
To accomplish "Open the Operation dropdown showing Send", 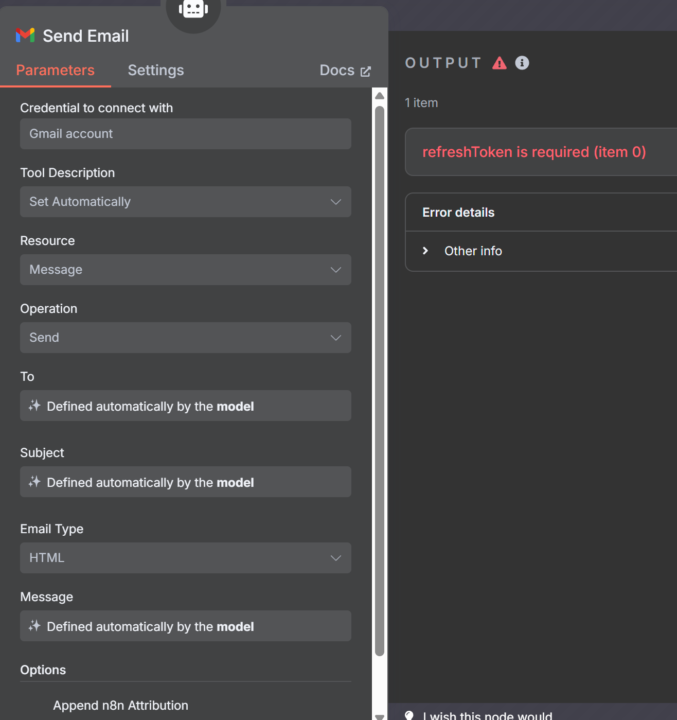I will pos(185,338).
